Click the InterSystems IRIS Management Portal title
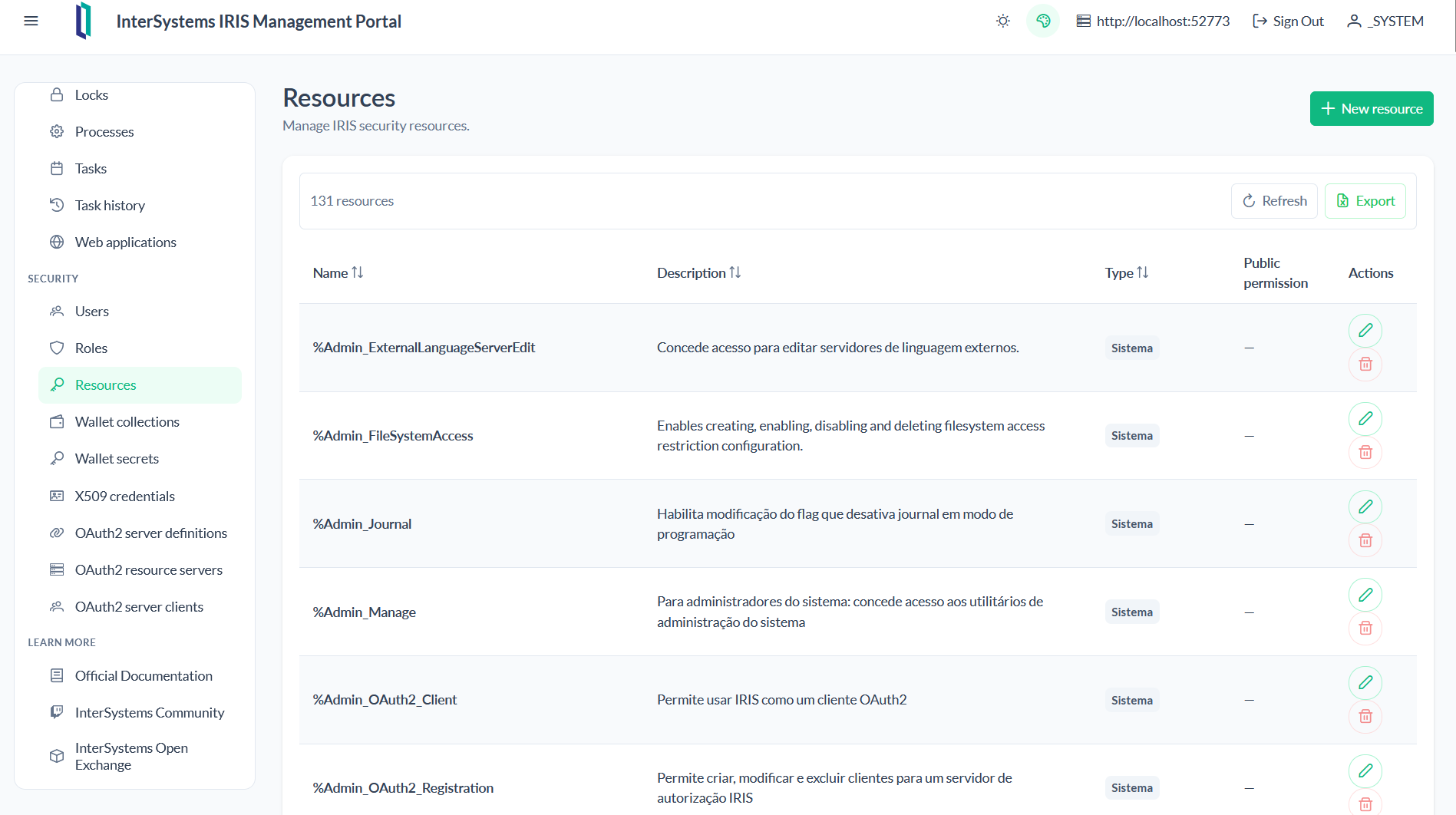 (x=259, y=21)
